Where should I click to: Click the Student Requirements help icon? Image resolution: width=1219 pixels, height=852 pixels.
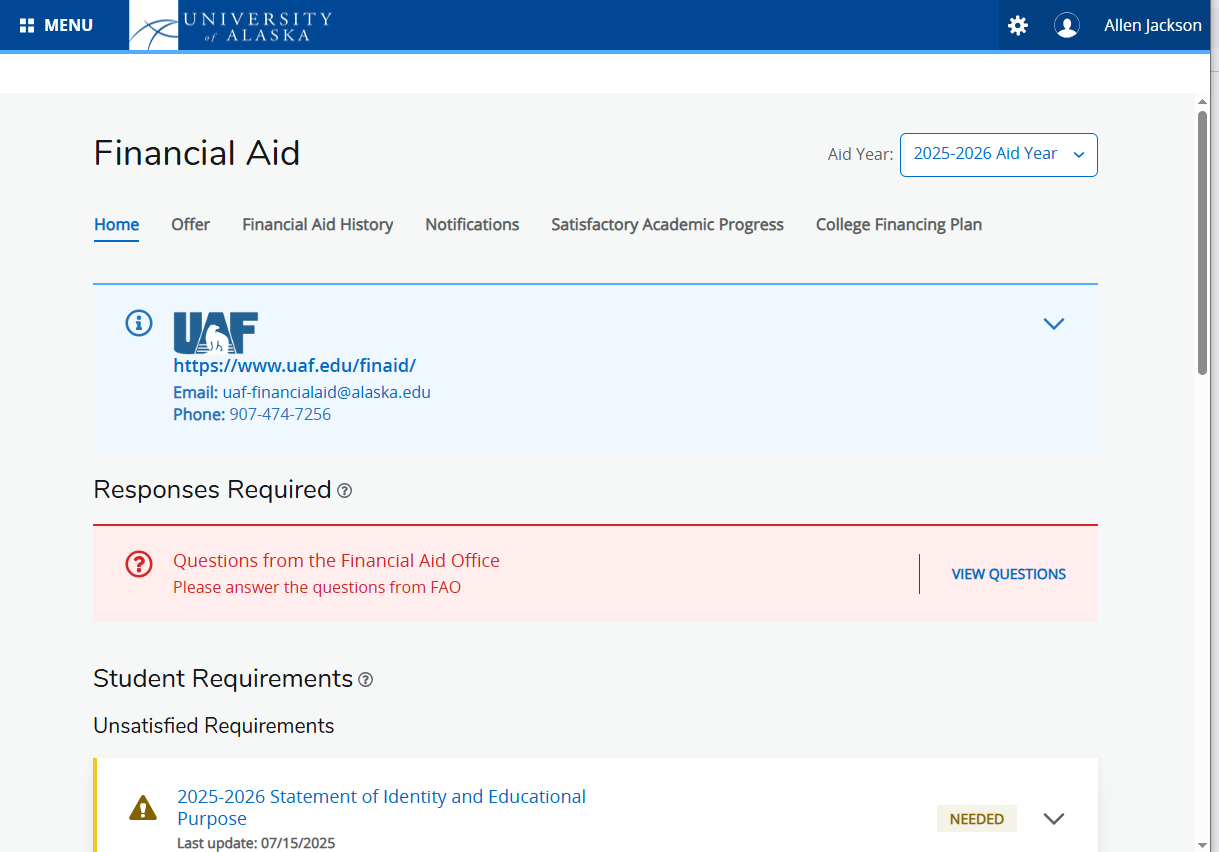(366, 680)
